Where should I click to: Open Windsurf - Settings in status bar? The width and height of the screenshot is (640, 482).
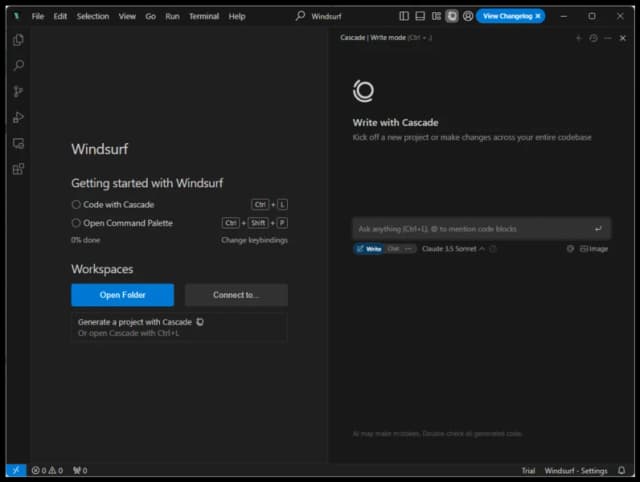(x=576, y=471)
